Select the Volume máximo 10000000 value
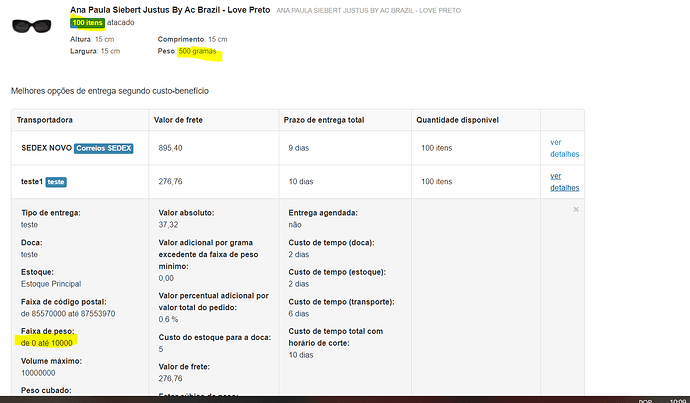Screen dimensions: 690x403 click(x=38, y=373)
